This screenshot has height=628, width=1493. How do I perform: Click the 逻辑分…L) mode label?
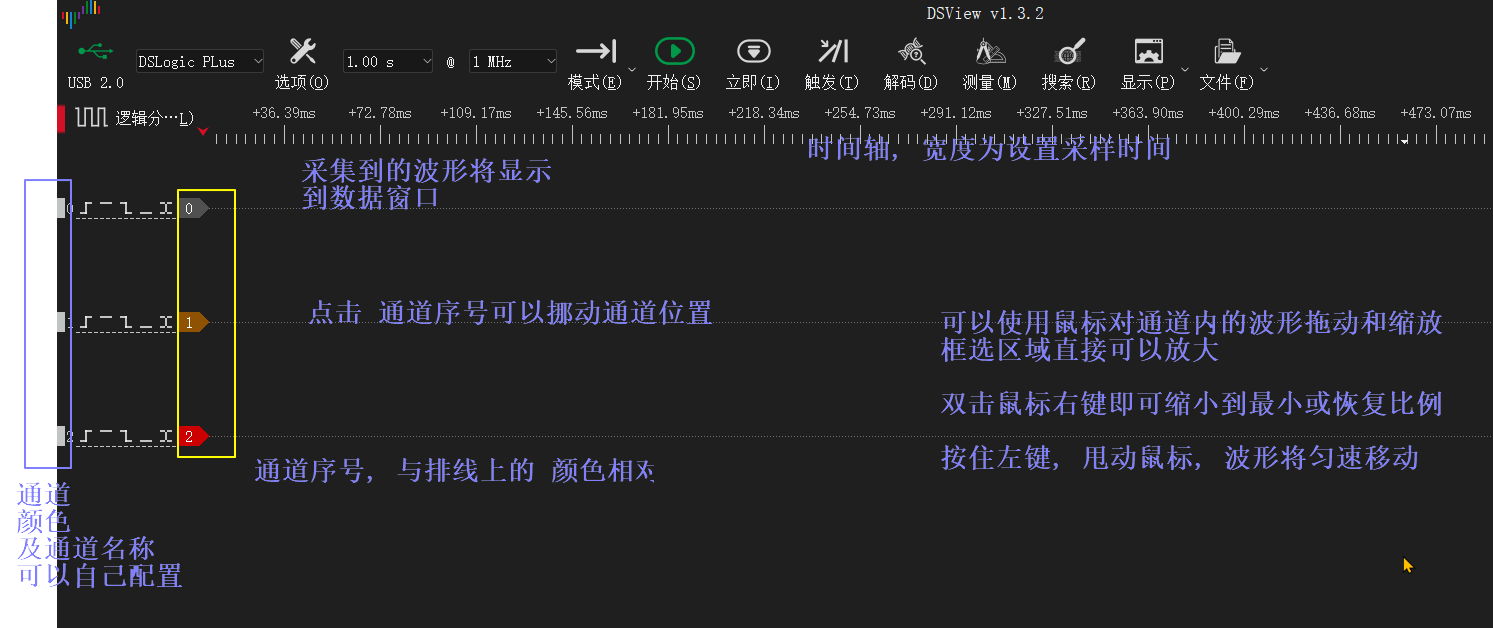point(154,118)
